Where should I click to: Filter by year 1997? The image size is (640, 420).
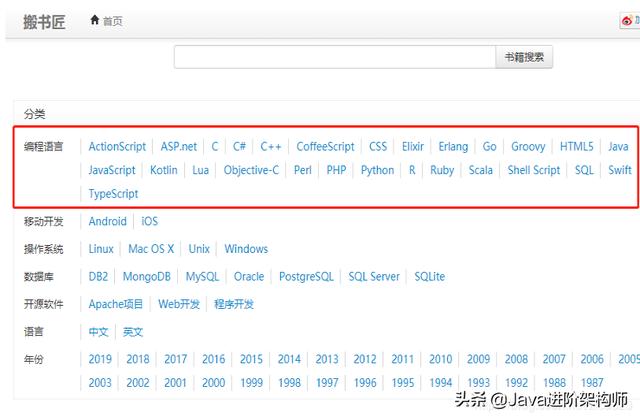click(327, 383)
